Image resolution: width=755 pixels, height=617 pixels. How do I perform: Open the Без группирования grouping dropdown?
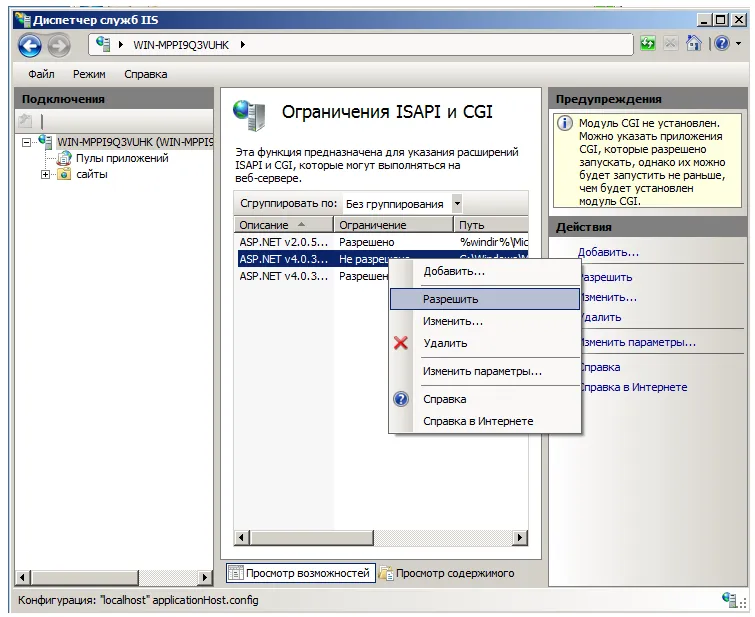coord(457,204)
